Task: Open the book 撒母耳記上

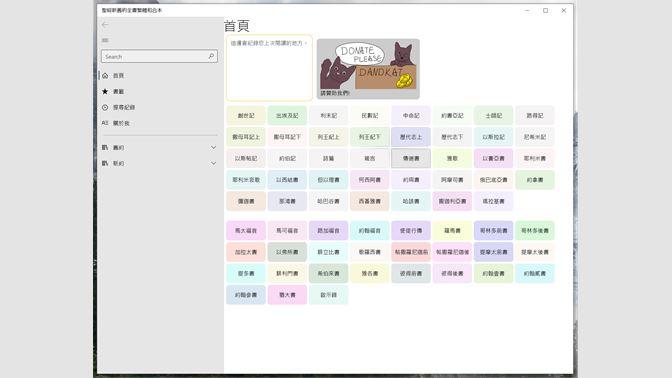Action: tap(246, 137)
